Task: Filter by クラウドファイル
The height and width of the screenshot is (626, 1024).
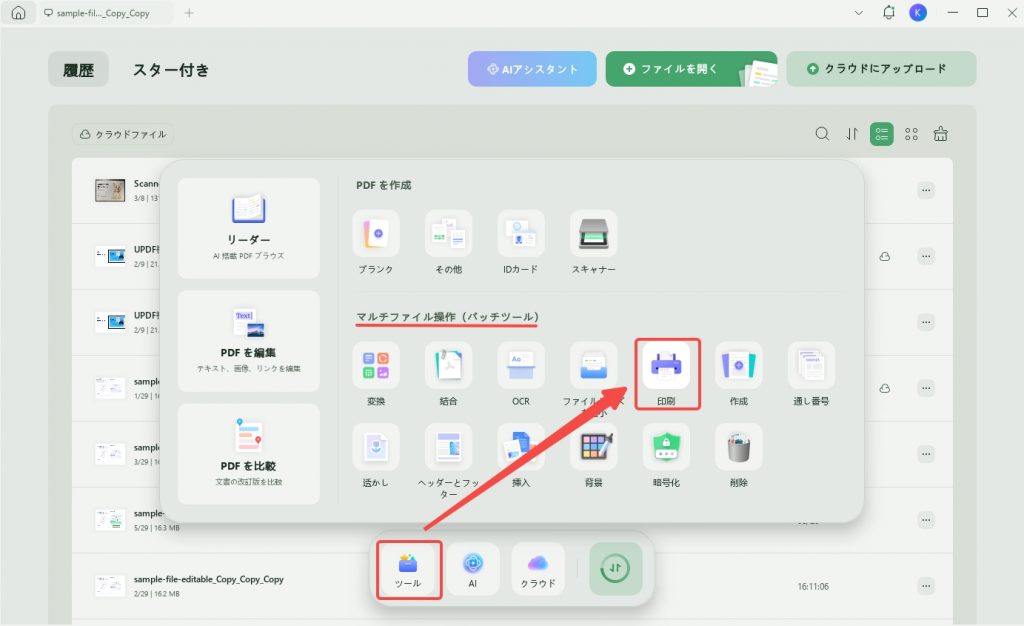Action: click(123, 134)
